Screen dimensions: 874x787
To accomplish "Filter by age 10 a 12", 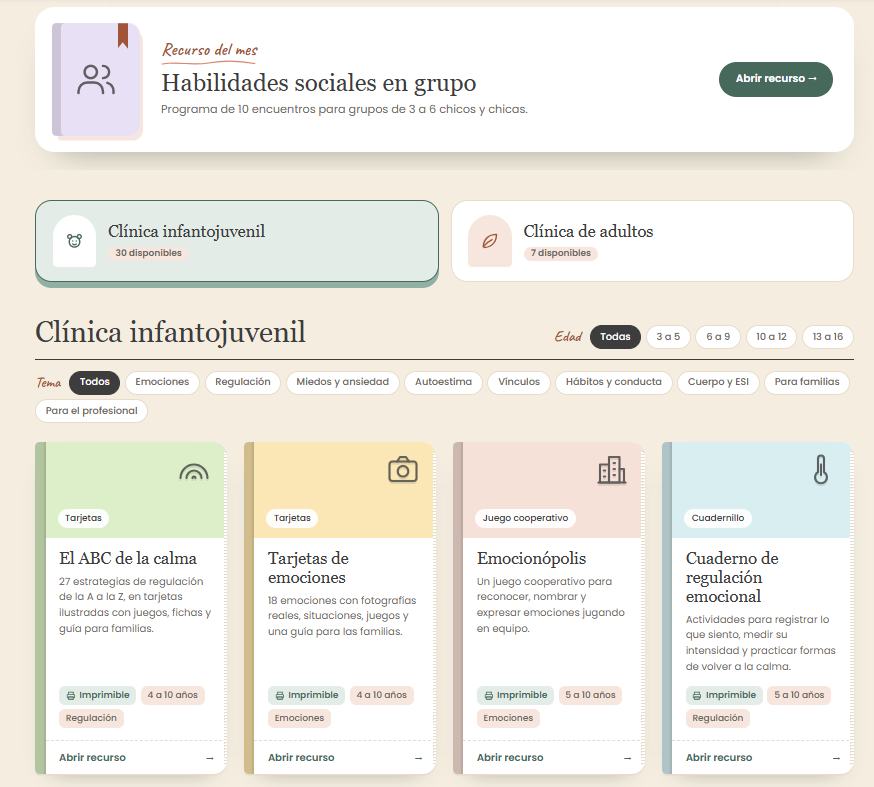I will tap(771, 337).
